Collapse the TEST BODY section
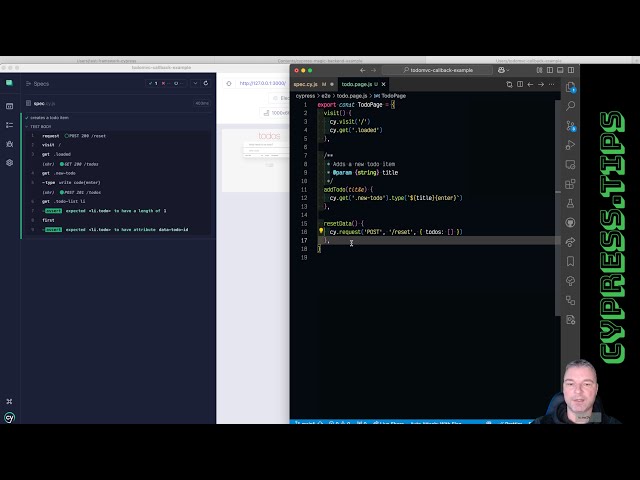 [38, 127]
